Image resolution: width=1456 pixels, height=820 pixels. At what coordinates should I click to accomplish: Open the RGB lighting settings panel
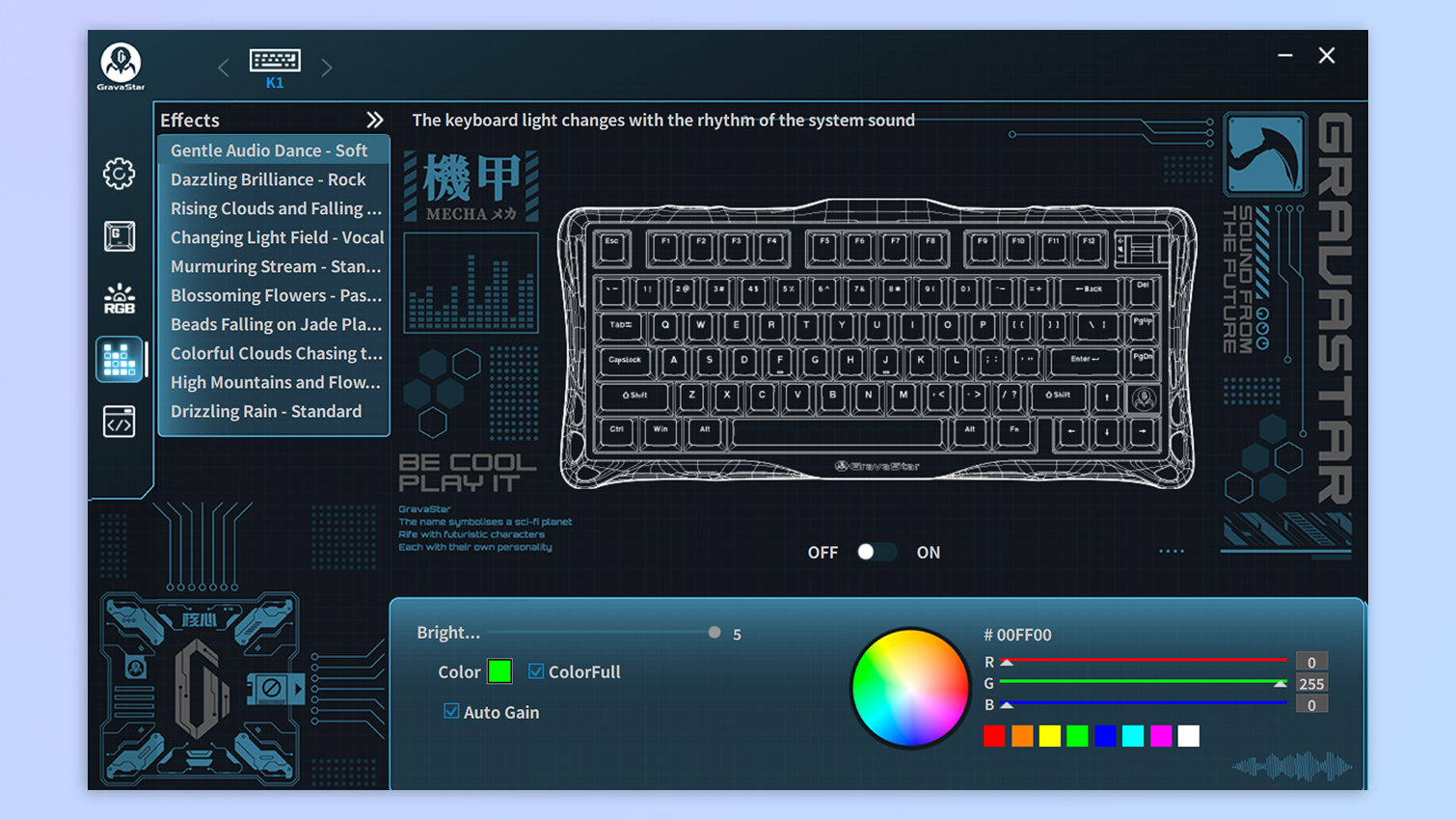pos(119,297)
